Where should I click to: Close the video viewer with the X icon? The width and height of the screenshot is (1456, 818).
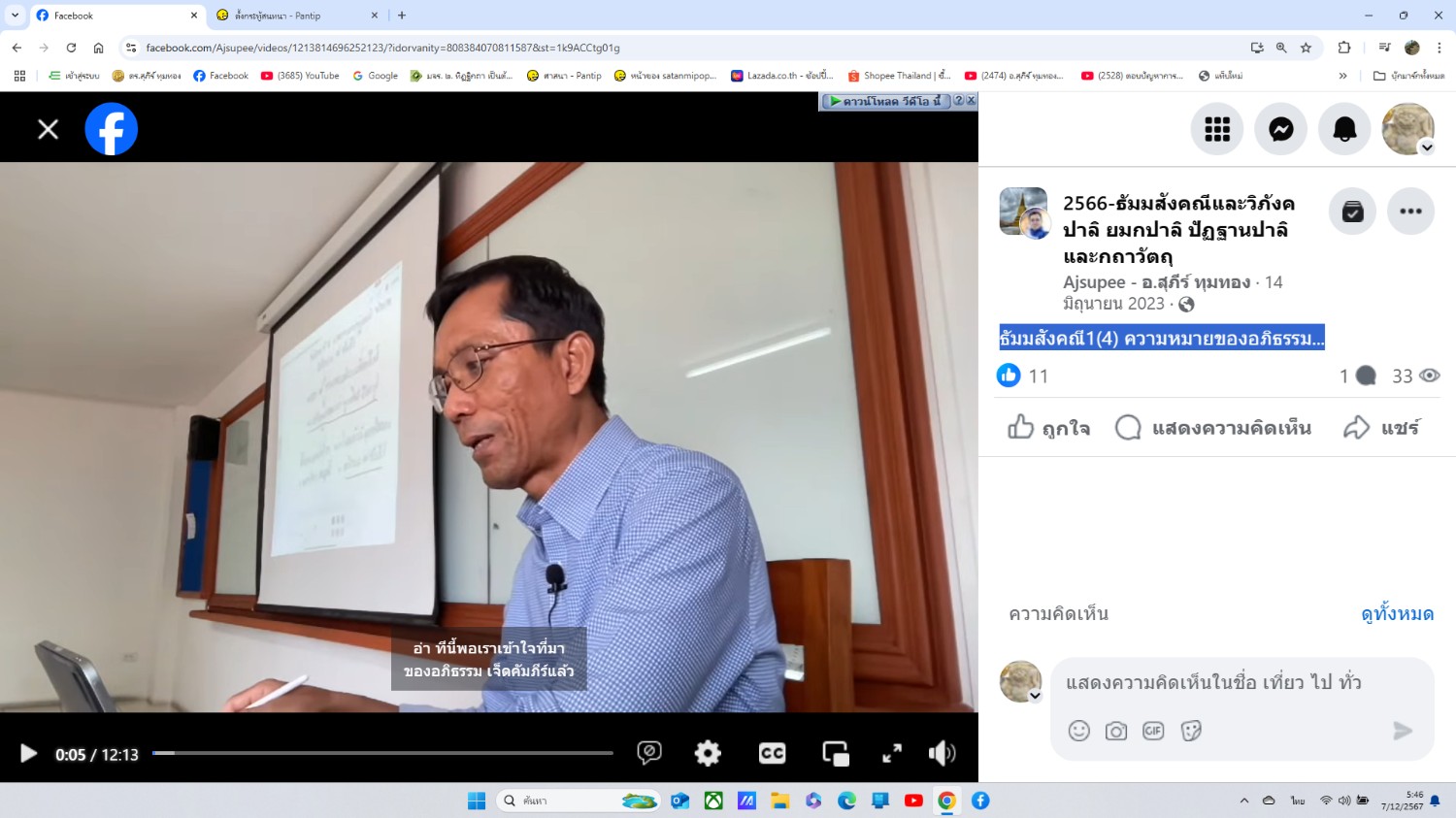pos(48,129)
